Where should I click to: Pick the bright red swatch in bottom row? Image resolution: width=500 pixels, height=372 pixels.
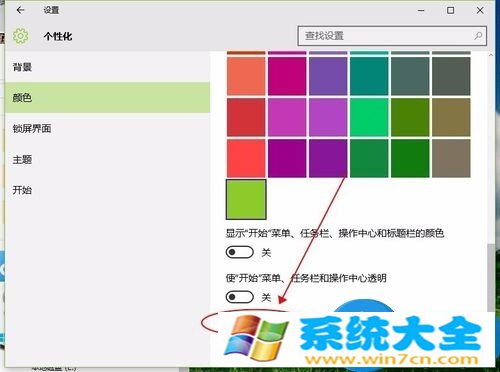click(246, 158)
